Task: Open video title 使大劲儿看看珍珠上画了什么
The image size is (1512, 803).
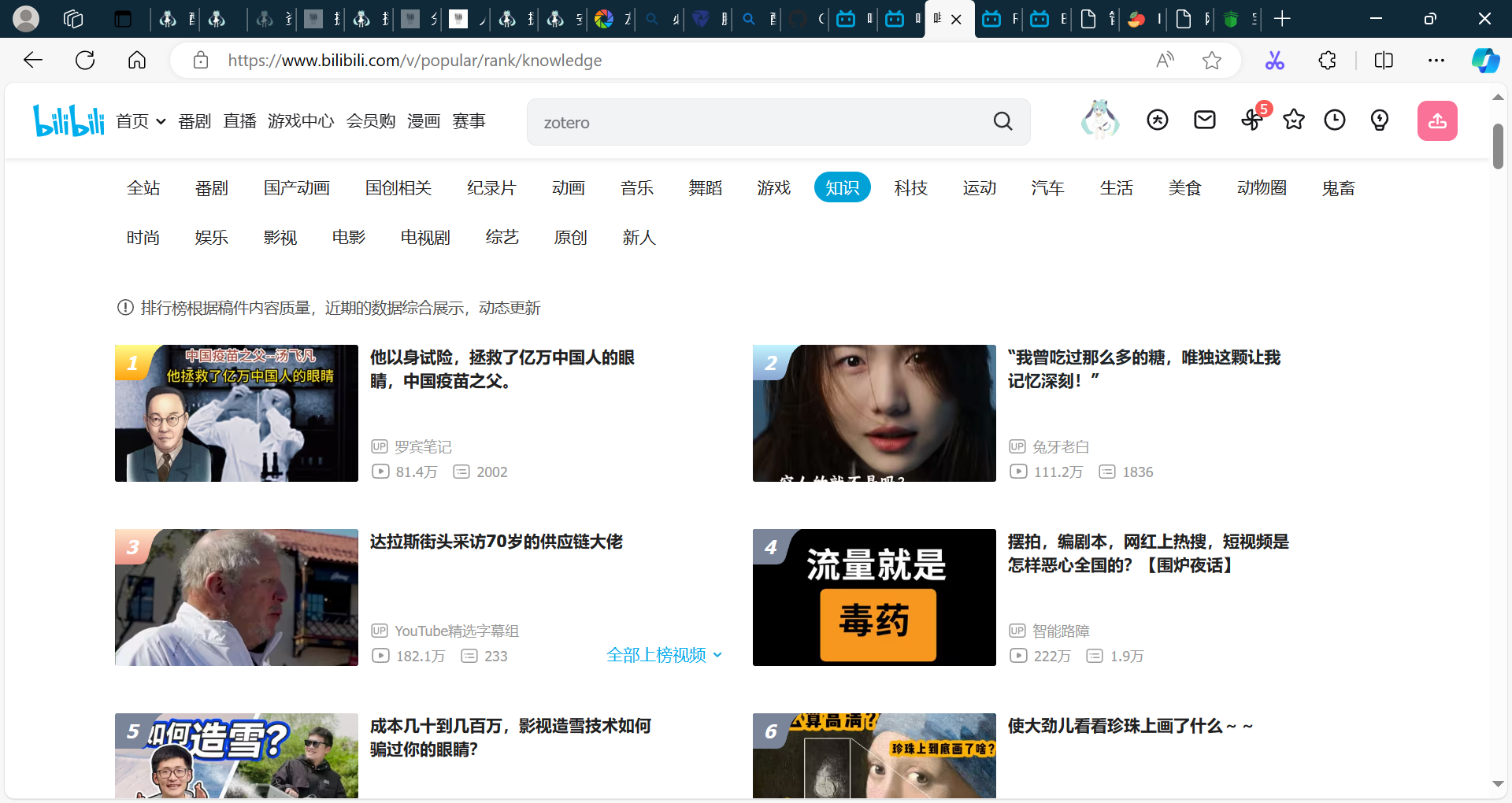Action: (1130, 725)
